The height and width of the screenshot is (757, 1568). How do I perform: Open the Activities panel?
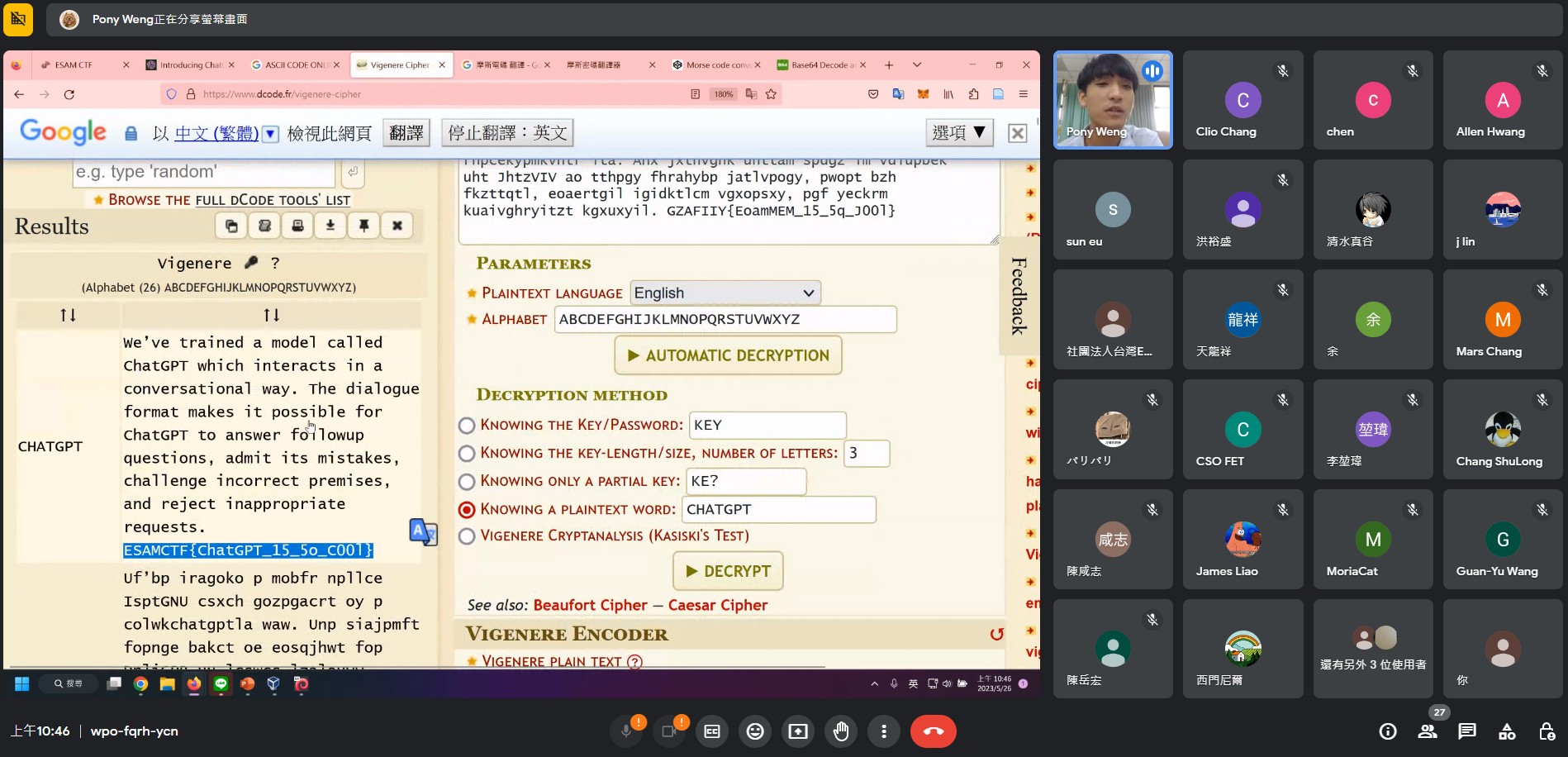pos(1507,731)
